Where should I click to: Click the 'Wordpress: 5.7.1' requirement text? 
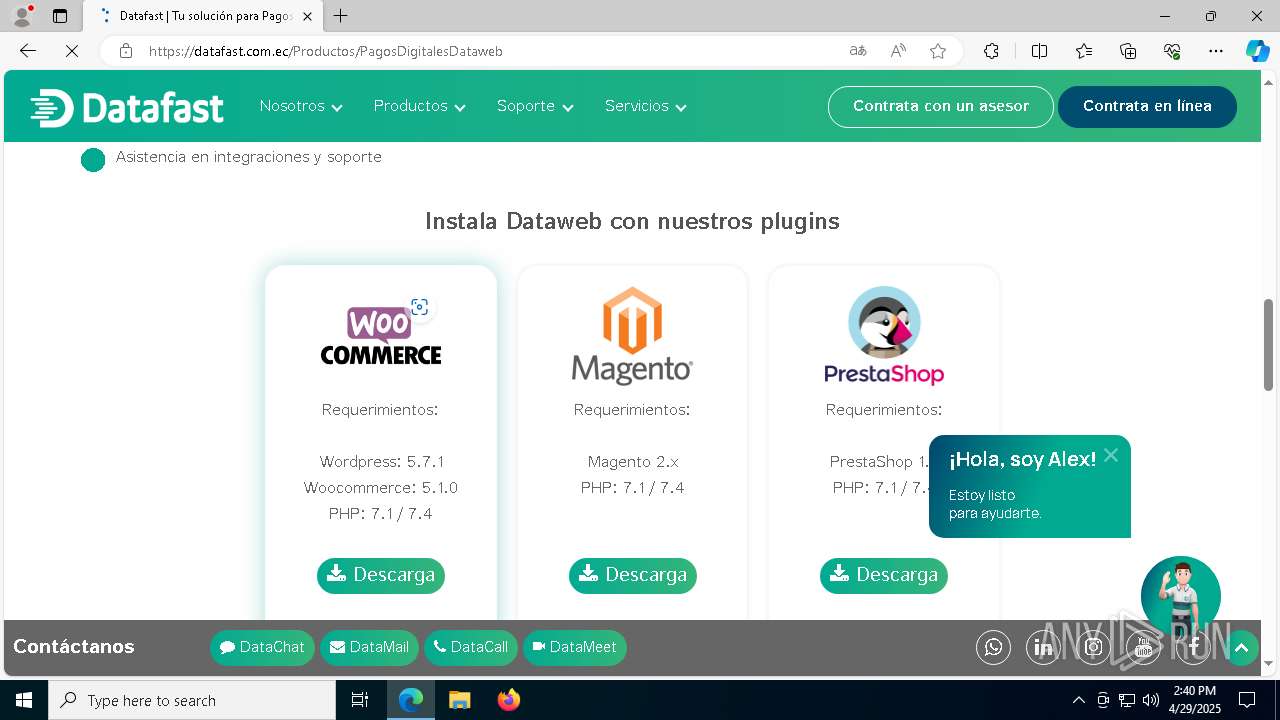[x=382, y=462]
